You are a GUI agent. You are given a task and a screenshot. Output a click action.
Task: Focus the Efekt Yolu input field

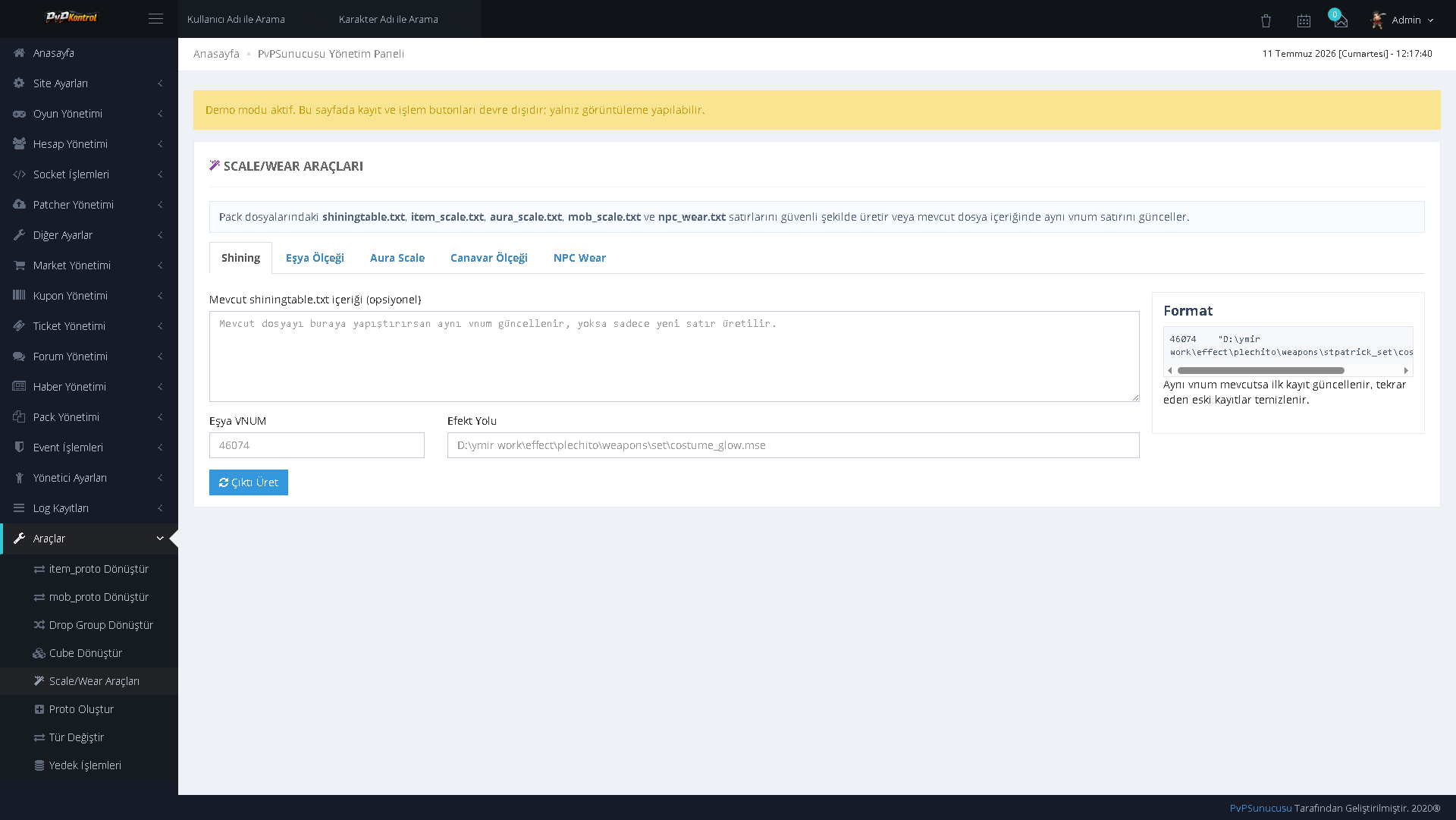(793, 445)
